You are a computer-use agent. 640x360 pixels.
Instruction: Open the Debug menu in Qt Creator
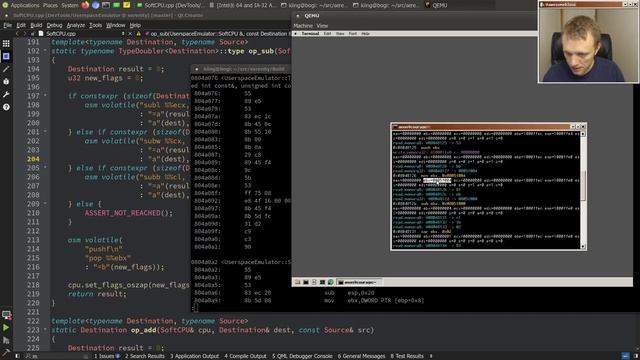pos(54,25)
